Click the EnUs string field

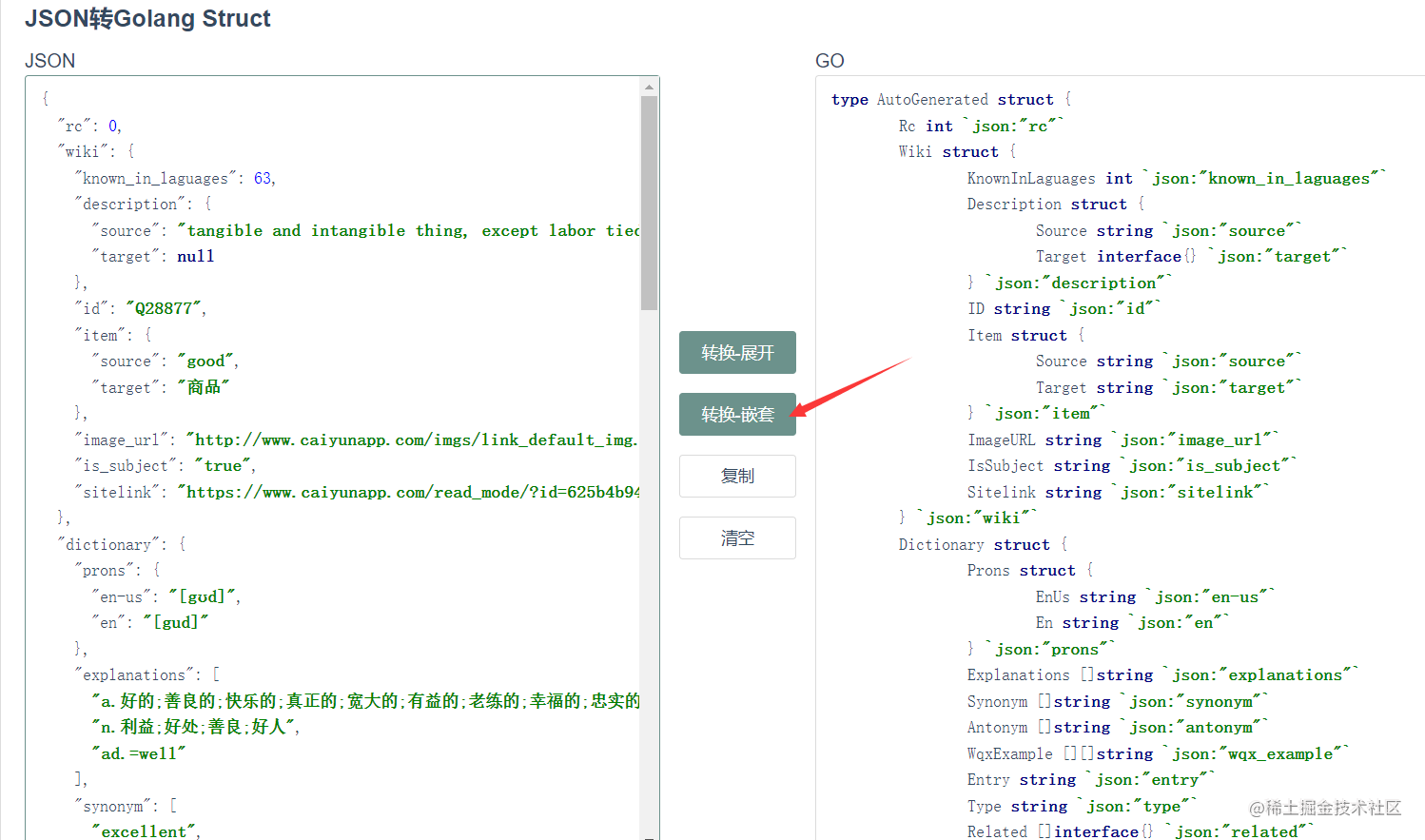click(x=1156, y=597)
